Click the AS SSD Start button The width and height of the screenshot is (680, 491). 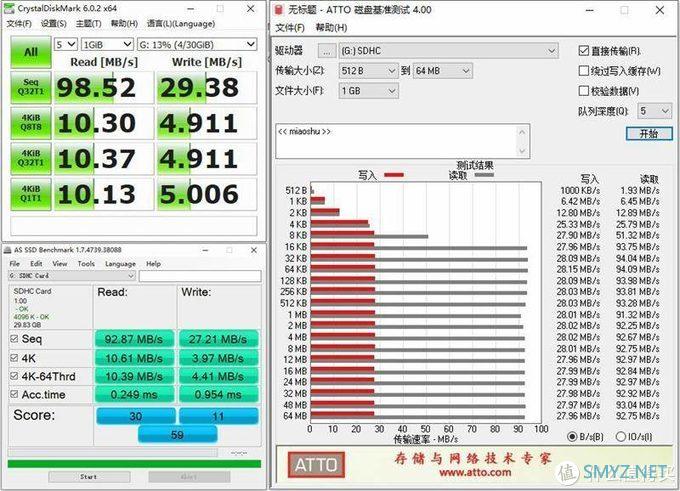89,477
